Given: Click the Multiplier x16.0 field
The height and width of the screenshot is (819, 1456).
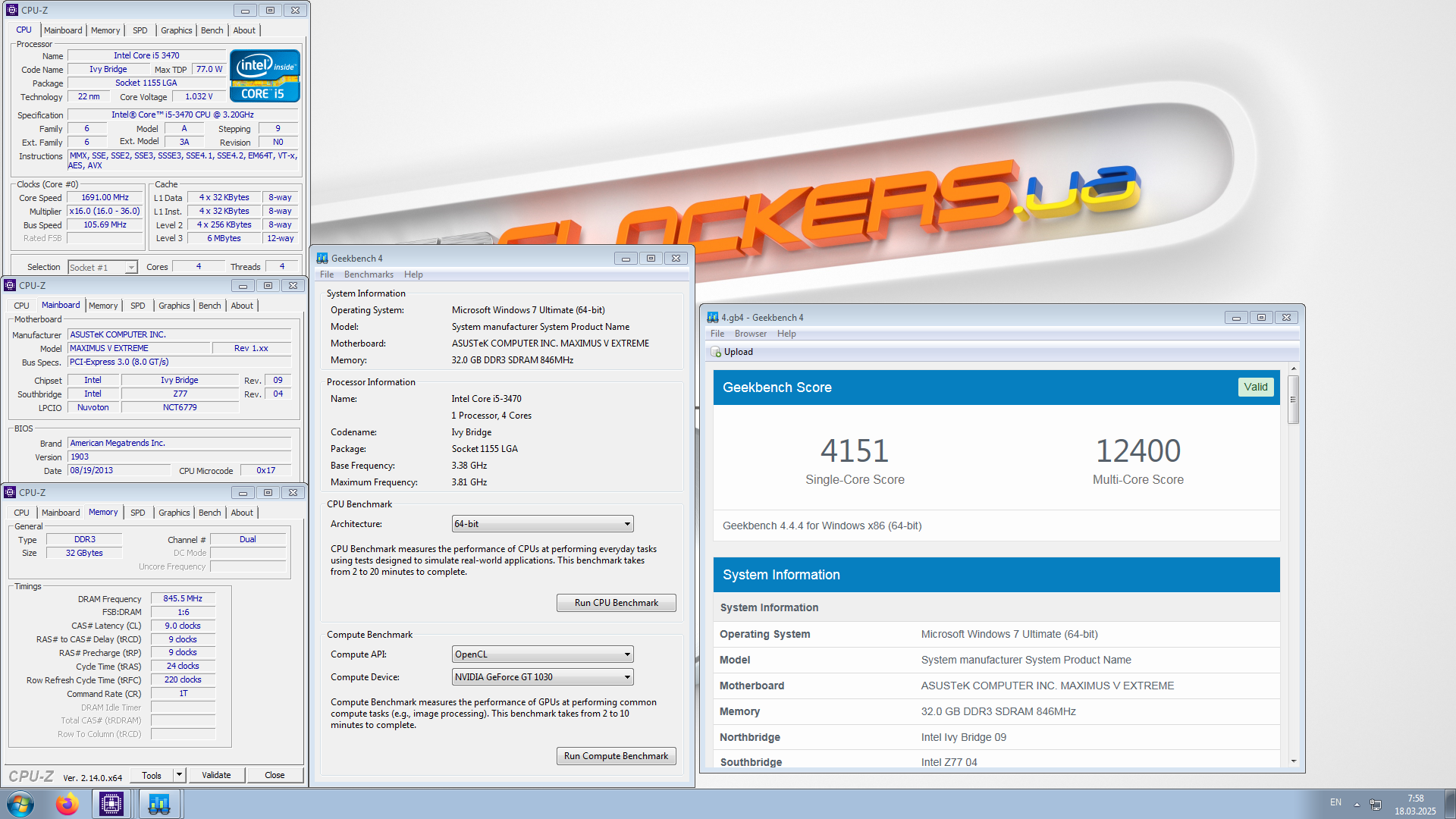Looking at the screenshot, I should pyautogui.click(x=105, y=211).
